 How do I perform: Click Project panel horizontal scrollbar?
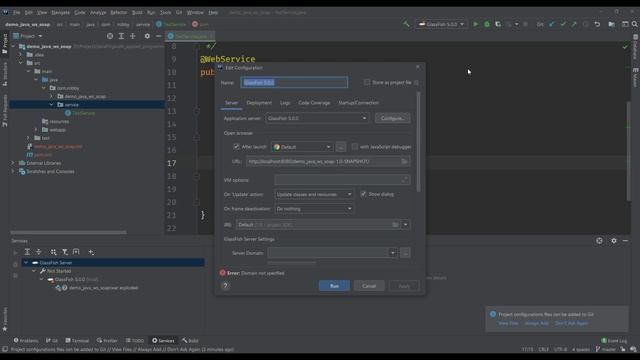pos(68,232)
